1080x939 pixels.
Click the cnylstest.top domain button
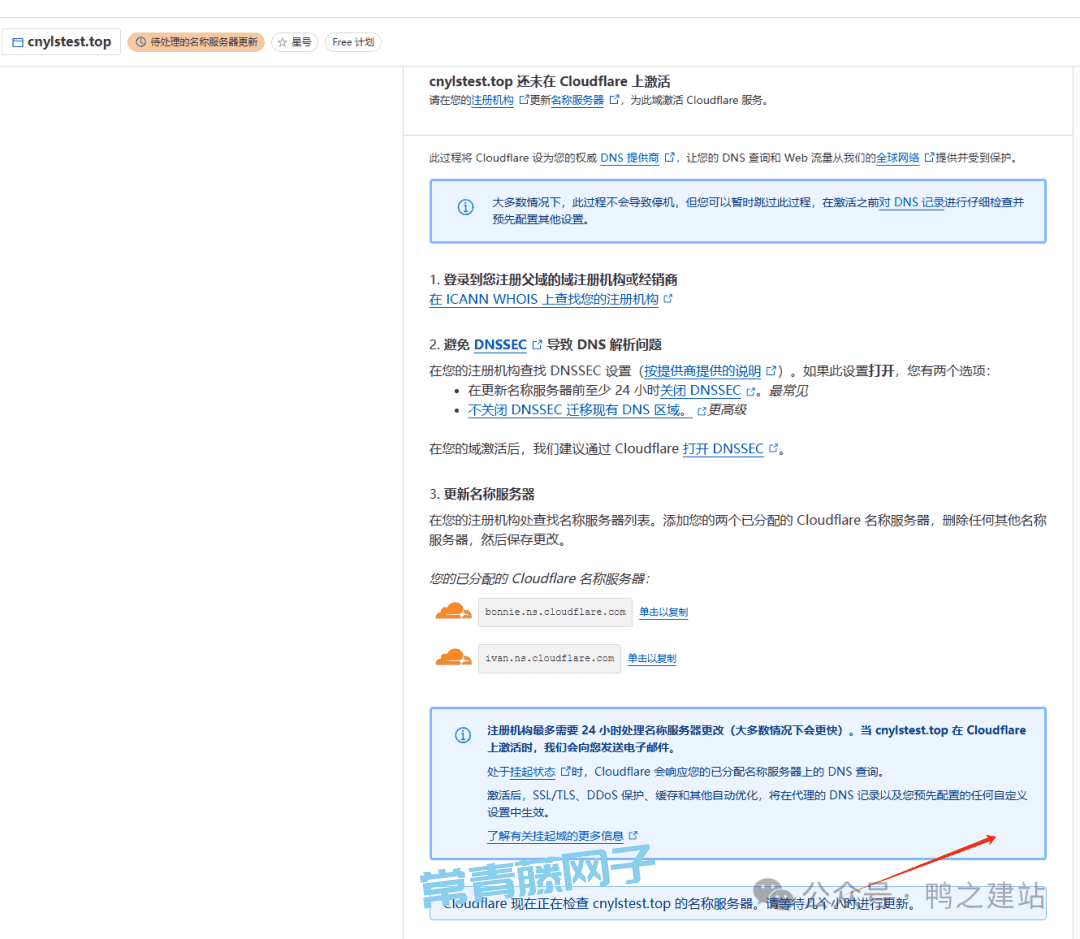pos(61,42)
